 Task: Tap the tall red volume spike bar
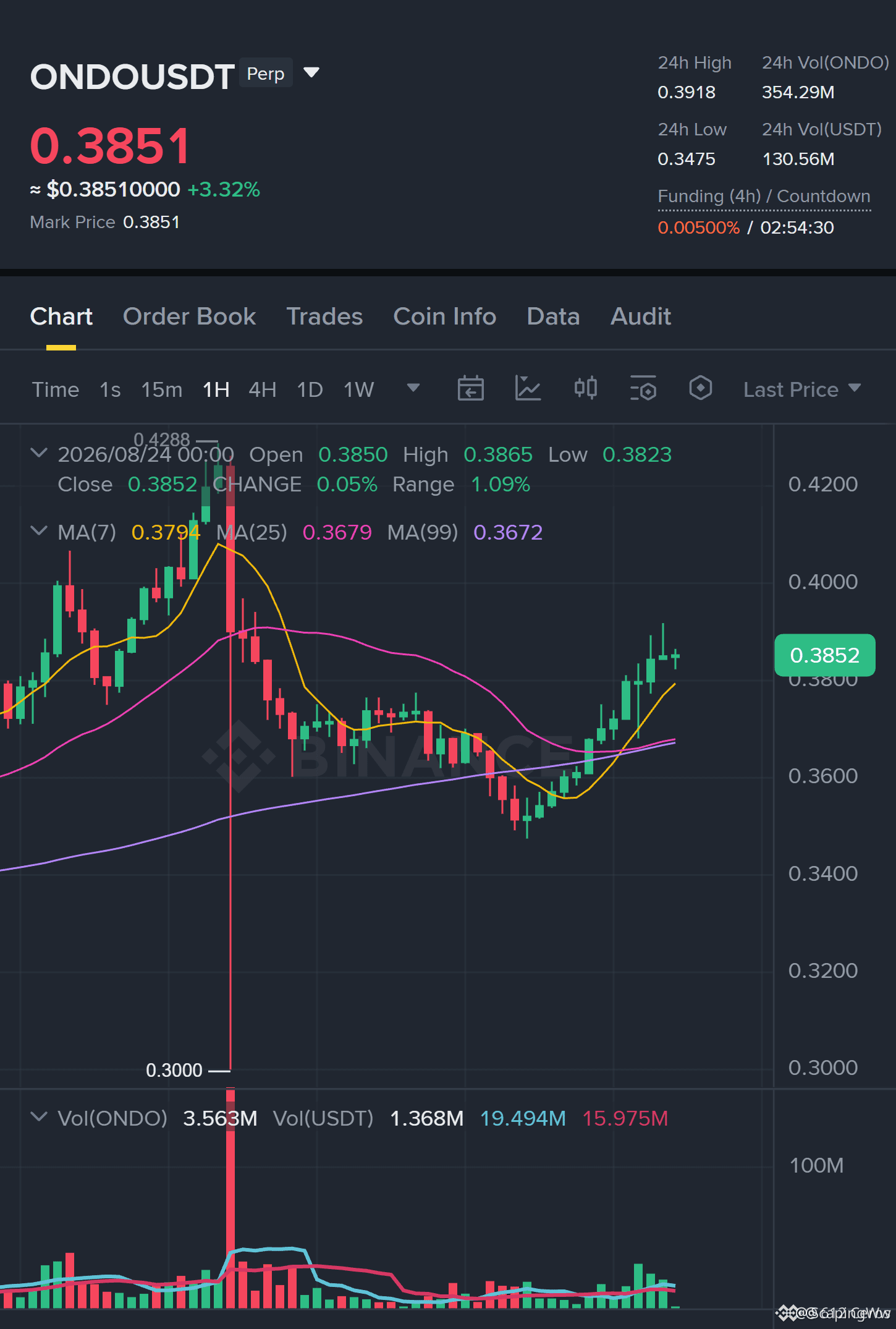click(x=230, y=1199)
